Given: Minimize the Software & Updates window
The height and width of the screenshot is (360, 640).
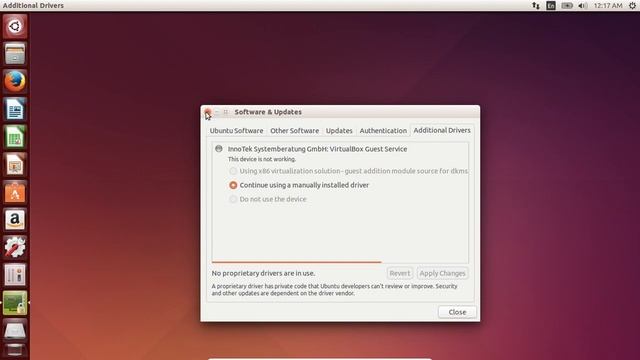Looking at the screenshot, I should click(x=217, y=112).
